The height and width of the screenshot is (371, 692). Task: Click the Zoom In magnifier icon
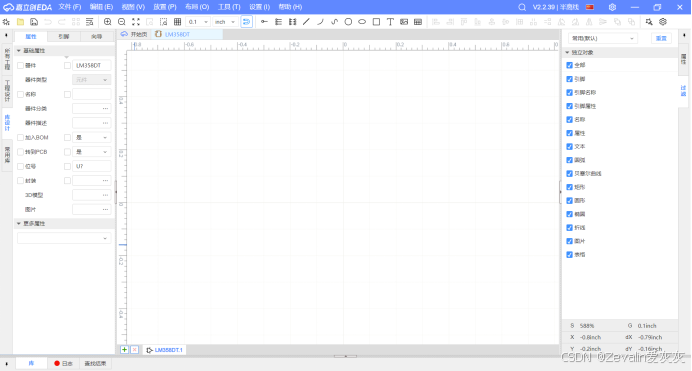(x=108, y=22)
